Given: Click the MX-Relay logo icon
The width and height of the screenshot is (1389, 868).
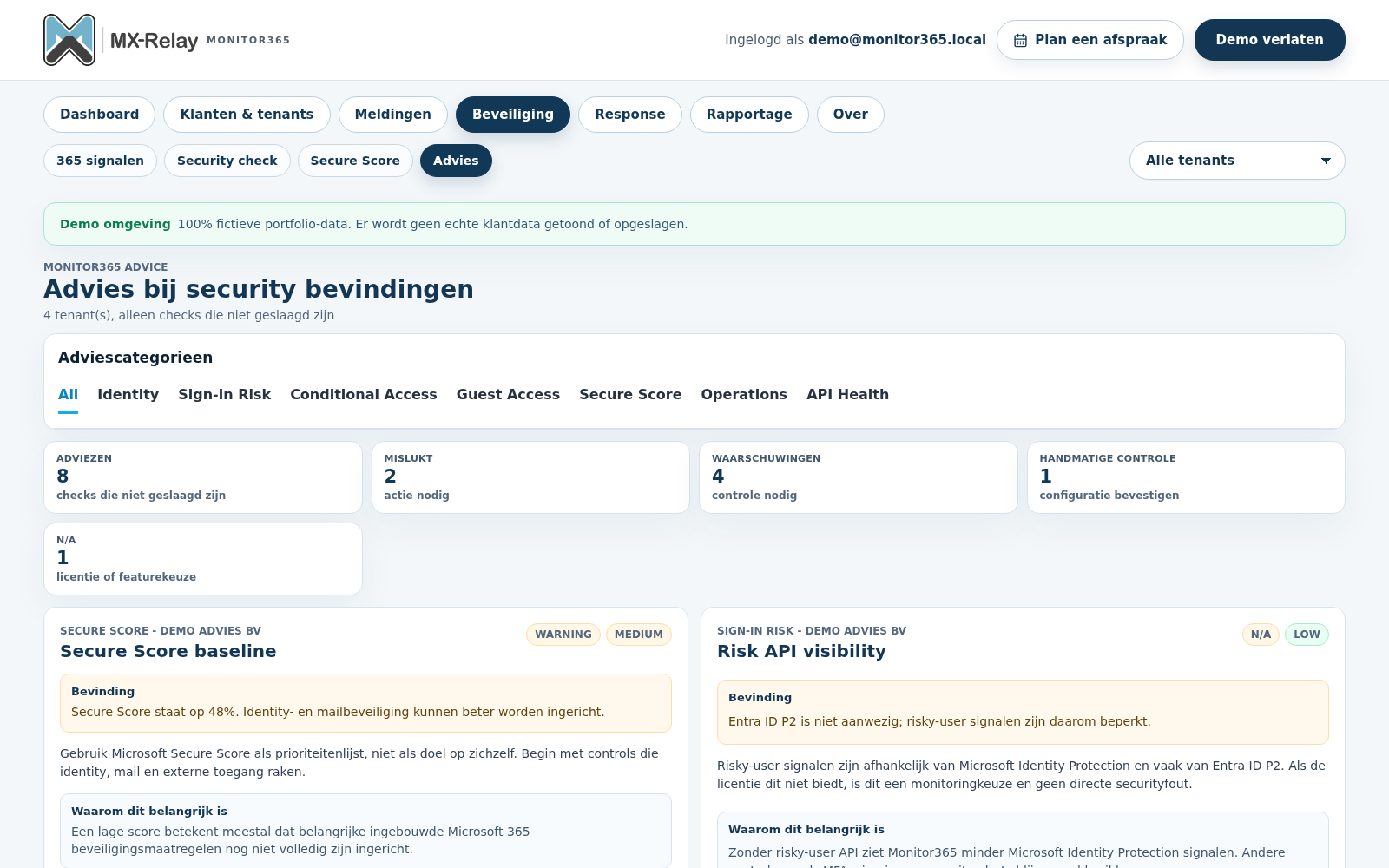Looking at the screenshot, I should [x=69, y=40].
